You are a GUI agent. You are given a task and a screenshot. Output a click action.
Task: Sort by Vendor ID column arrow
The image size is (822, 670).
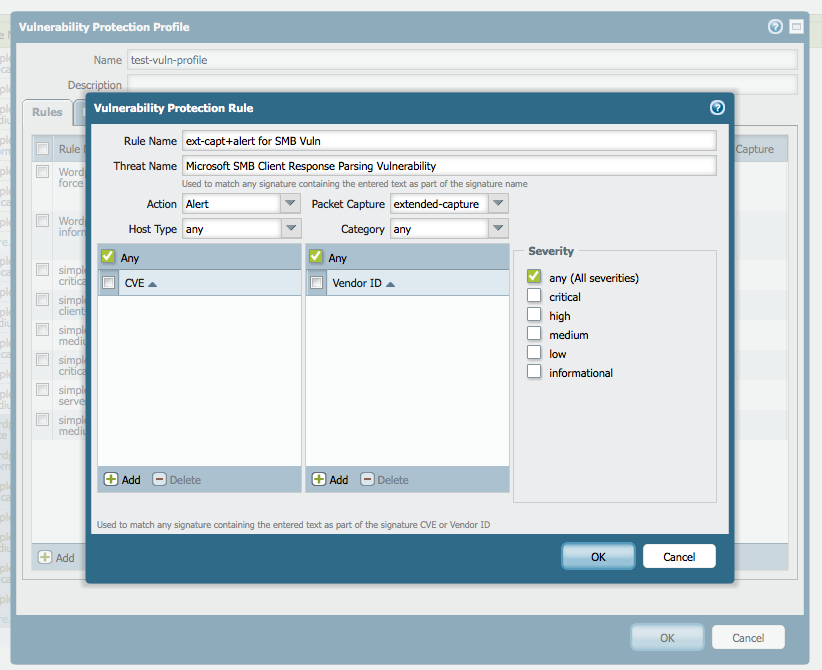click(391, 284)
